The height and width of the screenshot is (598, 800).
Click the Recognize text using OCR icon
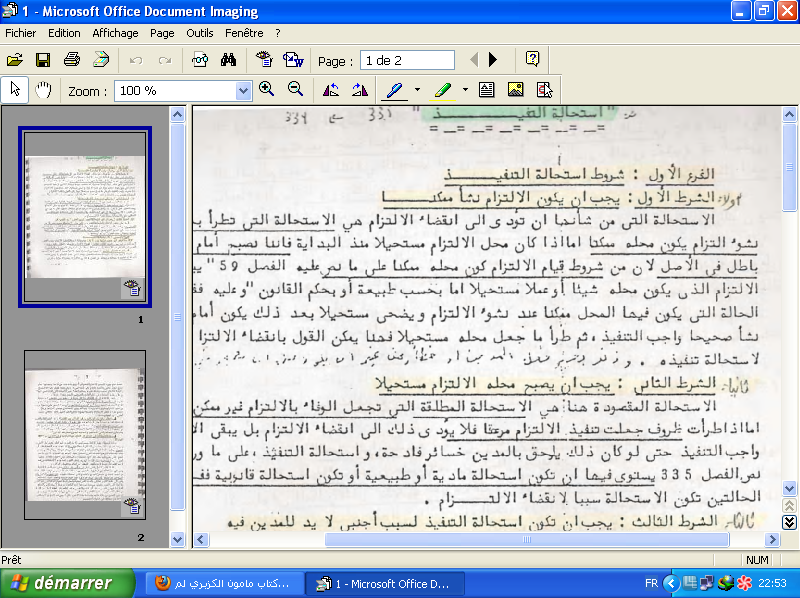(x=264, y=60)
